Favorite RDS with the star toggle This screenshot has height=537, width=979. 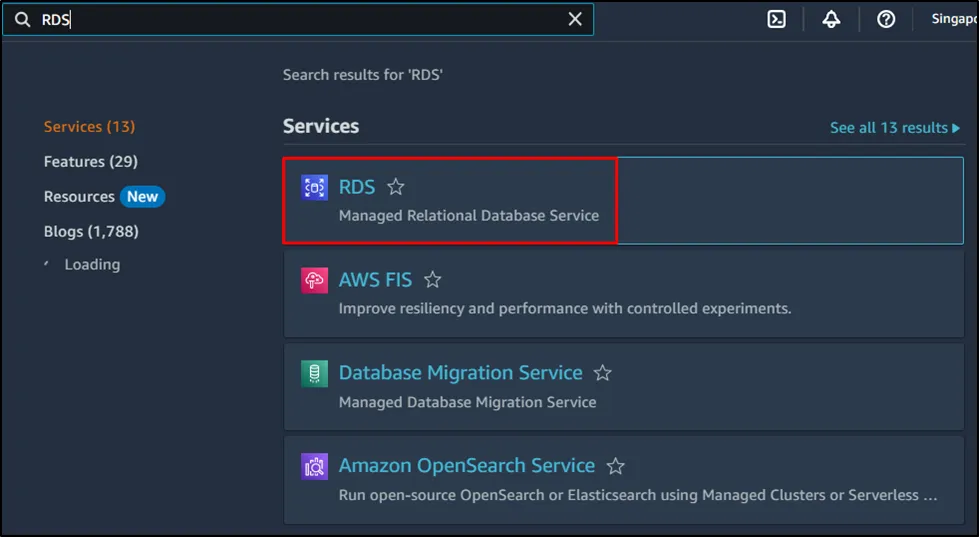tap(396, 187)
